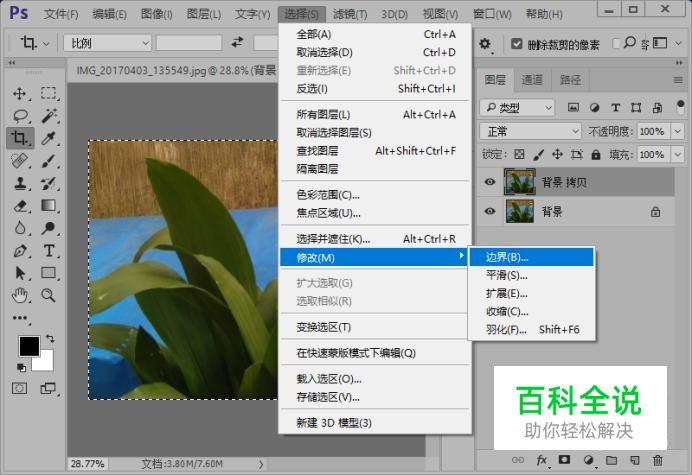Click the delete layer trash icon
692x475 pixels.
[x=657, y=460]
